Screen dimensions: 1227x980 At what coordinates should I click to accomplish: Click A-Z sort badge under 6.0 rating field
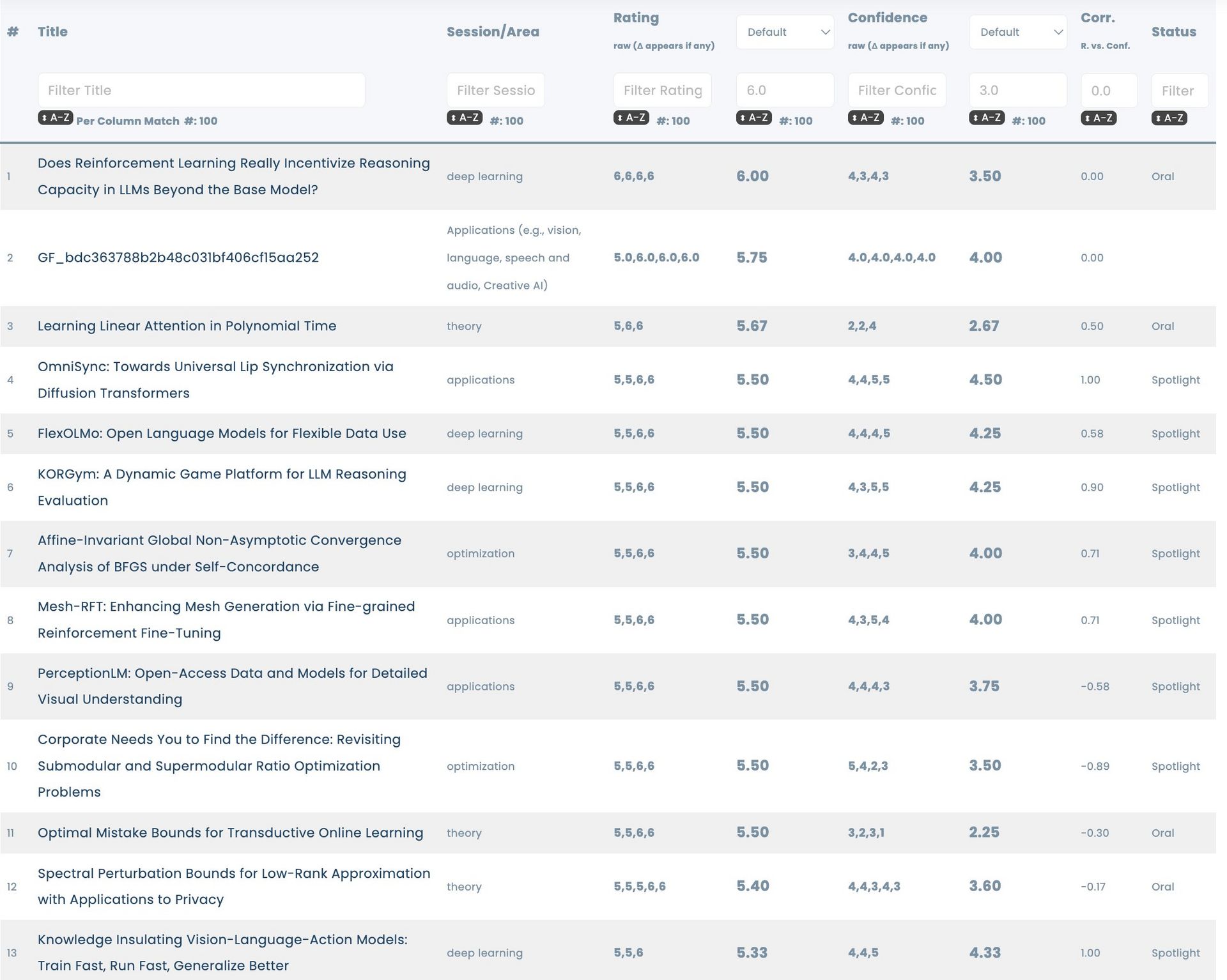(x=753, y=118)
